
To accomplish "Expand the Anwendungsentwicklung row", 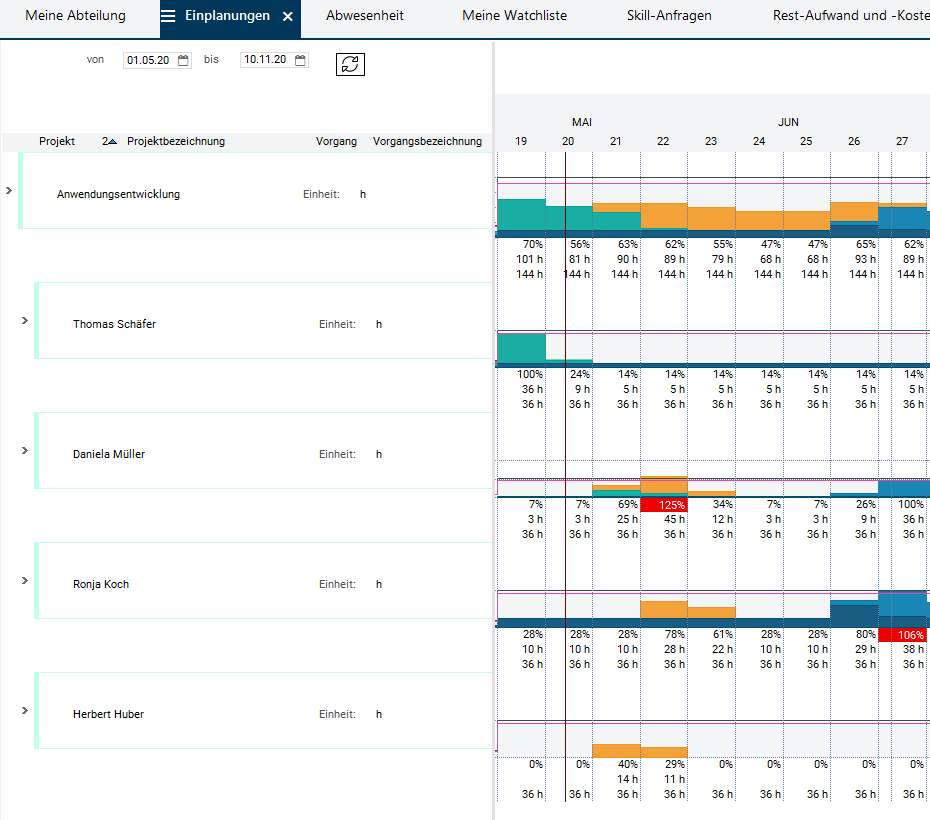I will click(x=9, y=190).
